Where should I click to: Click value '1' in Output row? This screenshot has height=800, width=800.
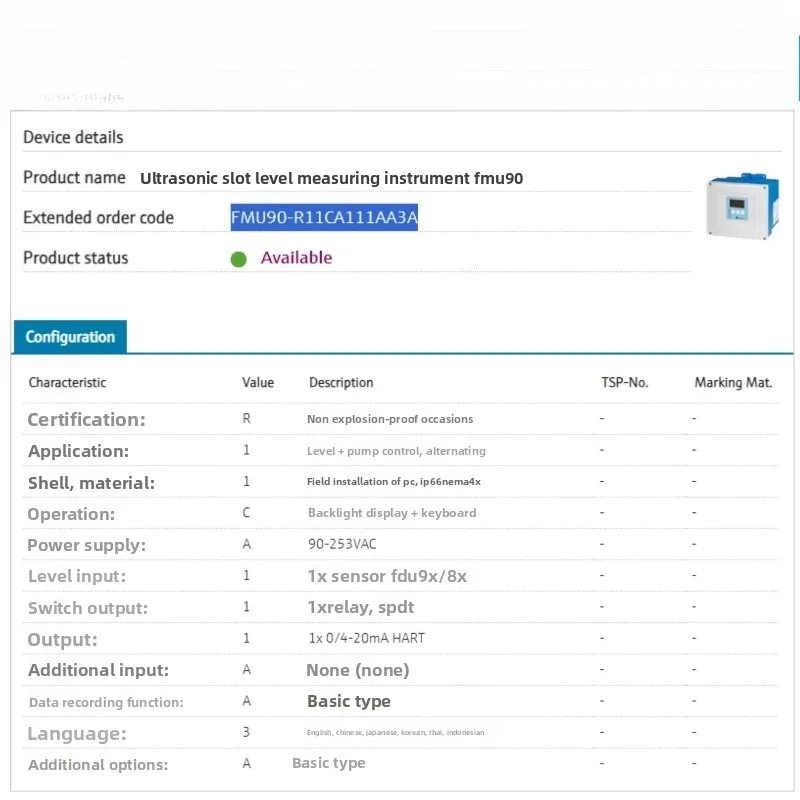pyautogui.click(x=246, y=638)
